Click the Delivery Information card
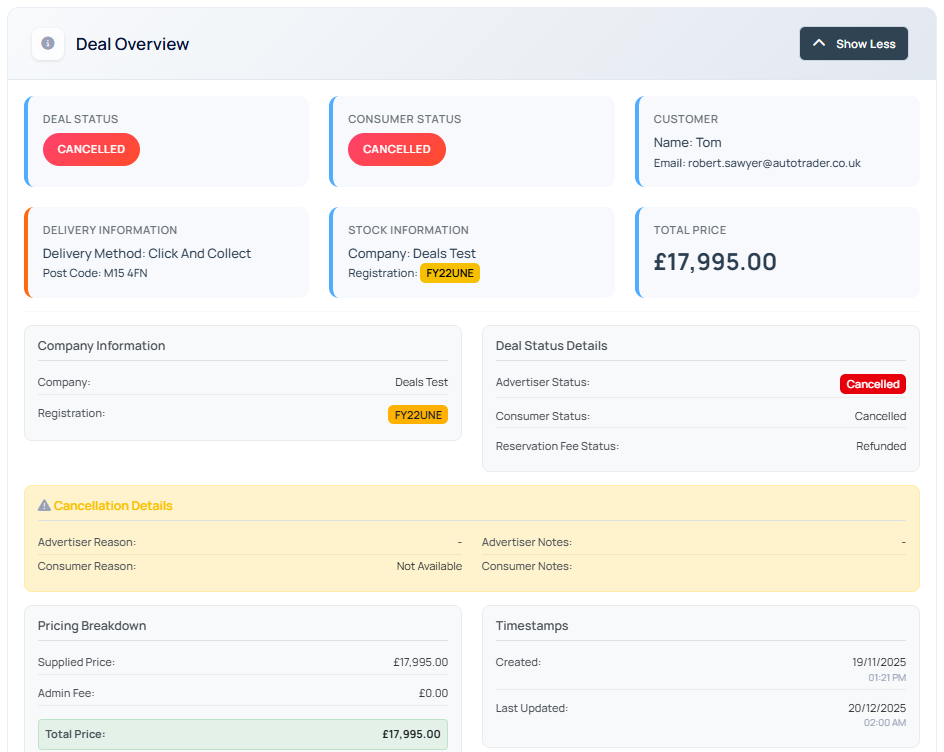The height and width of the screenshot is (752, 944). [x=167, y=252]
